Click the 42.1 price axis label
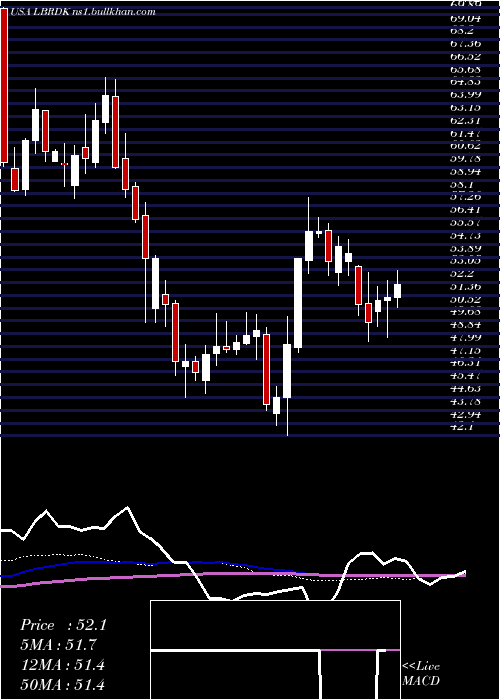This screenshot has height=700, width=500. (x=462, y=426)
